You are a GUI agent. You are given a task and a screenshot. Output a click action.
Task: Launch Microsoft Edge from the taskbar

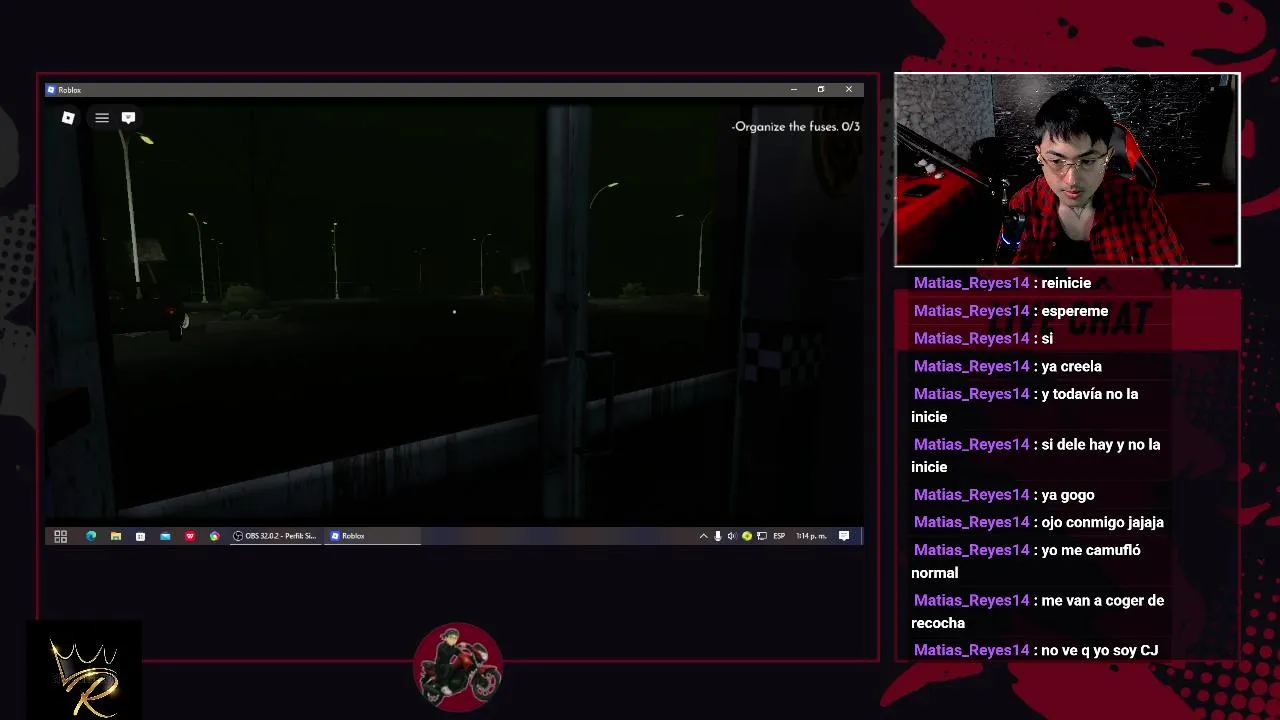coord(91,536)
